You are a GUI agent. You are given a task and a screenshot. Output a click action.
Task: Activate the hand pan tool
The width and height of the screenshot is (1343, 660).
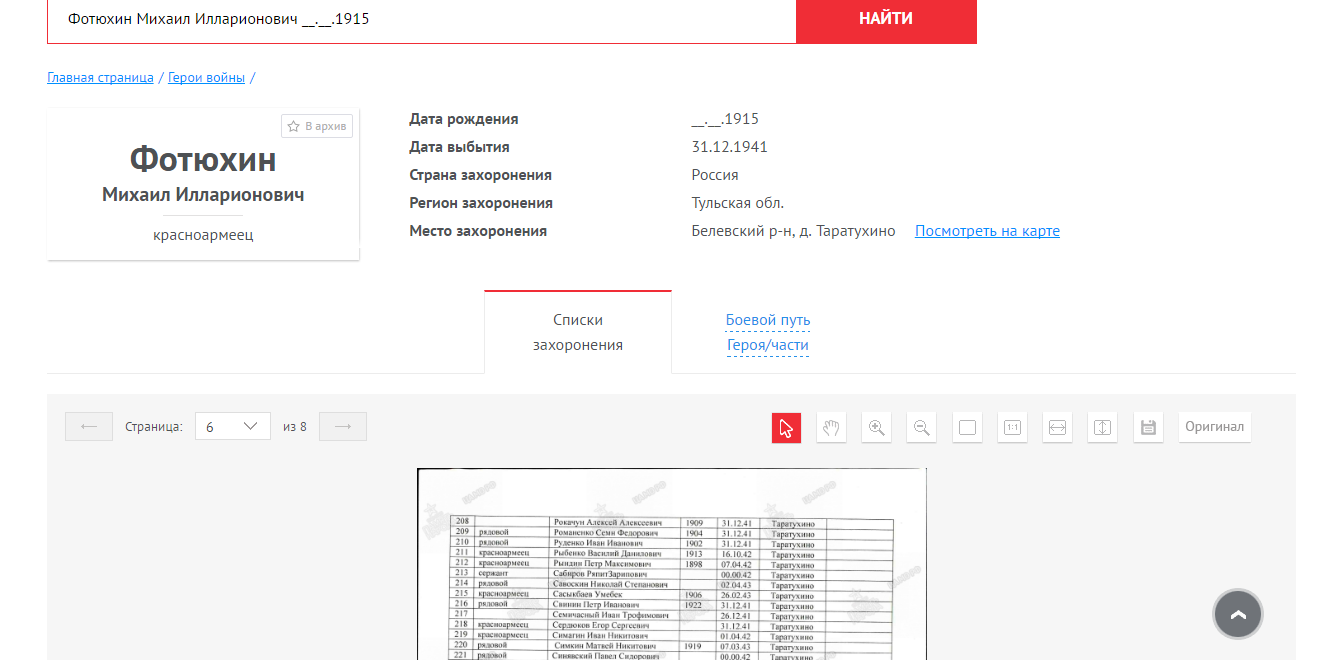coord(831,428)
